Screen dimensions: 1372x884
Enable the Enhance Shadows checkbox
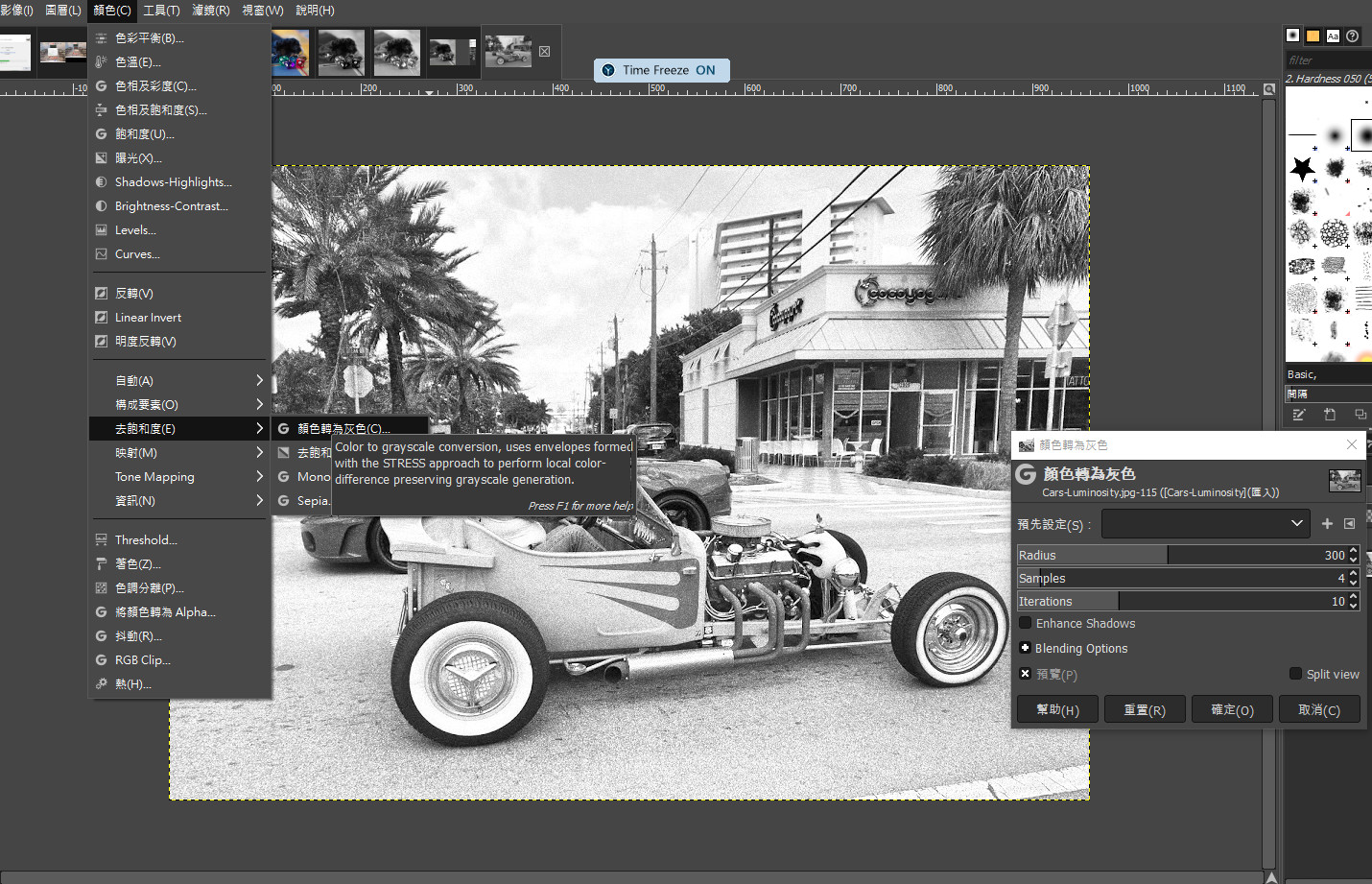pos(1026,623)
